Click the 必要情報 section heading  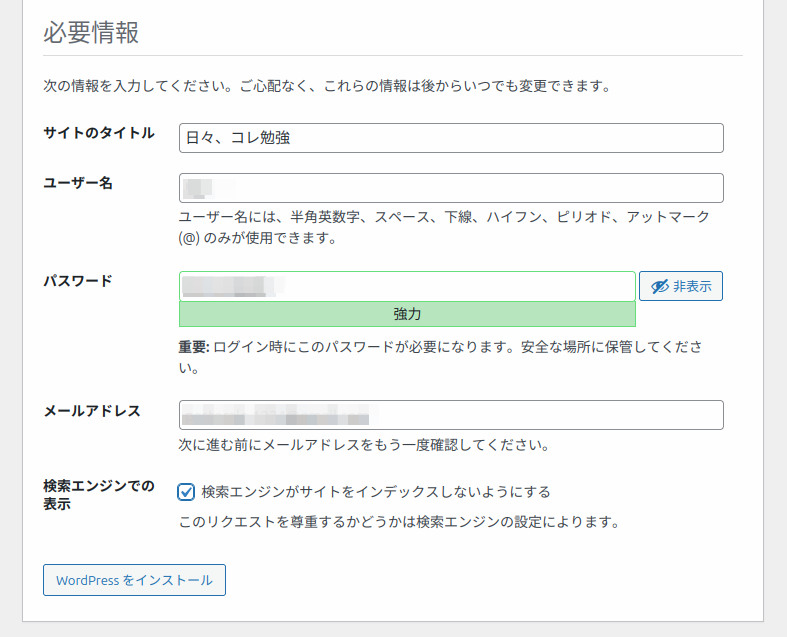coord(90,33)
